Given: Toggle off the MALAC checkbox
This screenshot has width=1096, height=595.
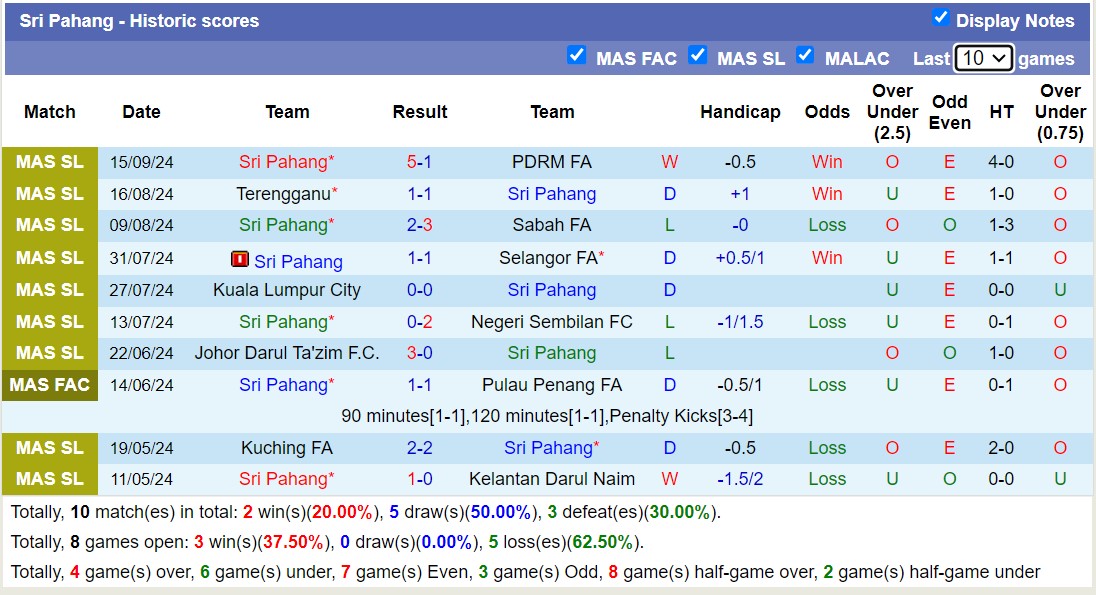Looking at the screenshot, I should tap(805, 57).
